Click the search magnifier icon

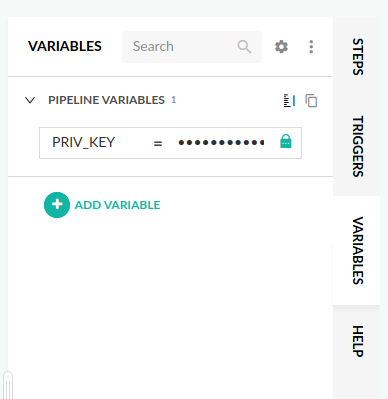point(244,47)
